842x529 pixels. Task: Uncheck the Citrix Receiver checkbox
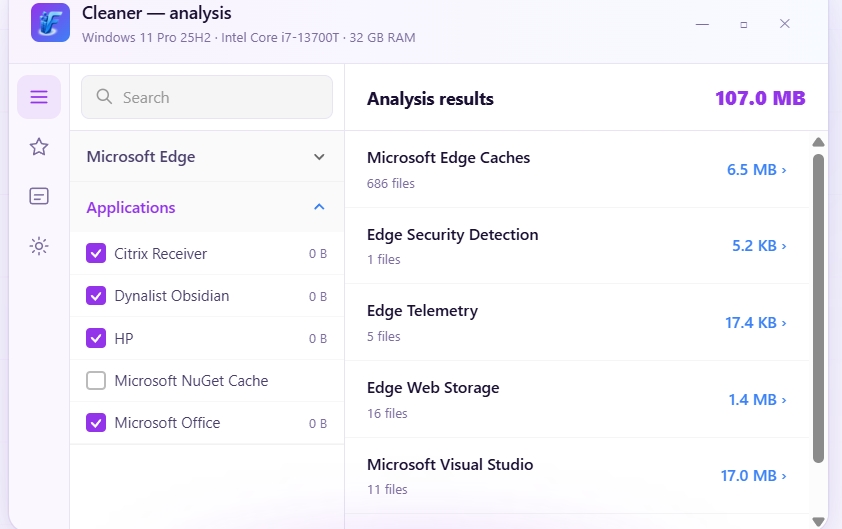(x=96, y=253)
